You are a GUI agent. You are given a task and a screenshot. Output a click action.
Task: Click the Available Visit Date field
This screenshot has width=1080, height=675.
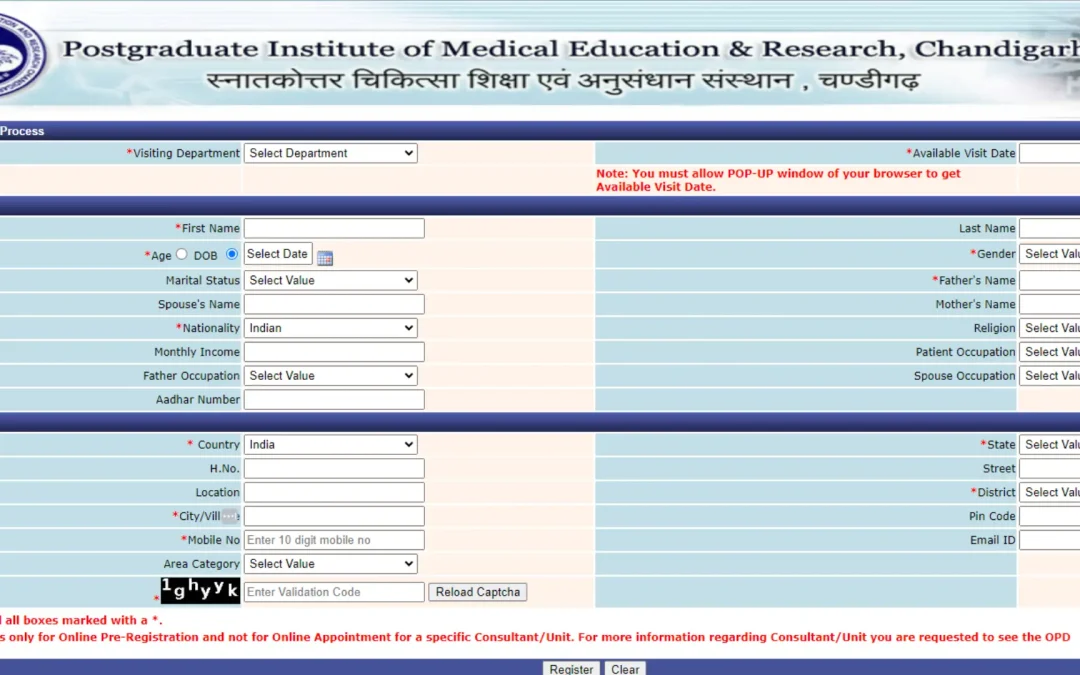tap(1050, 153)
